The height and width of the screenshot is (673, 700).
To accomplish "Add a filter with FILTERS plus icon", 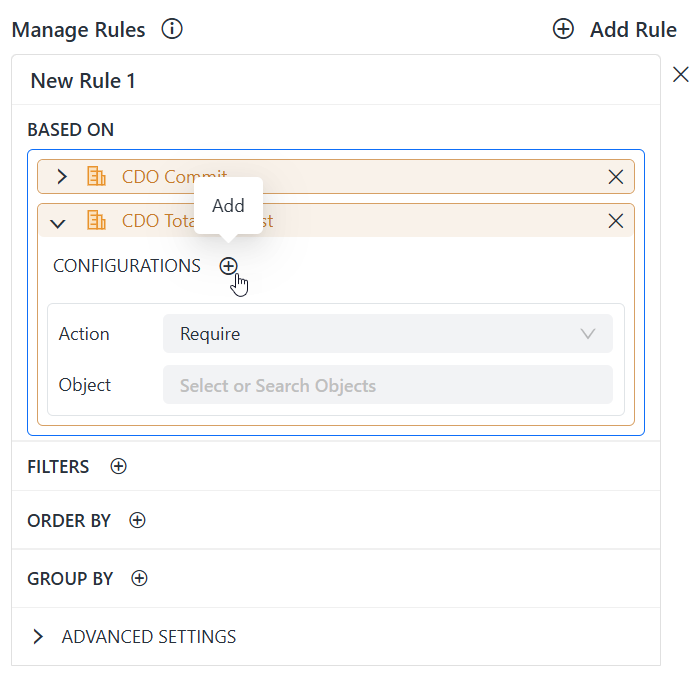I will (x=119, y=467).
